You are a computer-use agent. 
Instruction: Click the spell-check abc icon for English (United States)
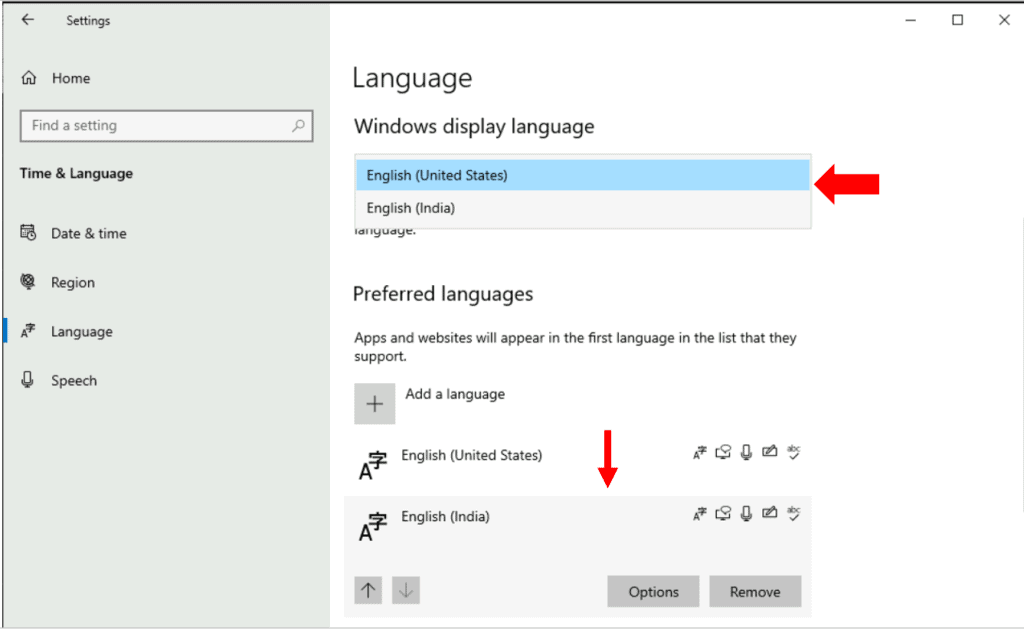tap(794, 453)
